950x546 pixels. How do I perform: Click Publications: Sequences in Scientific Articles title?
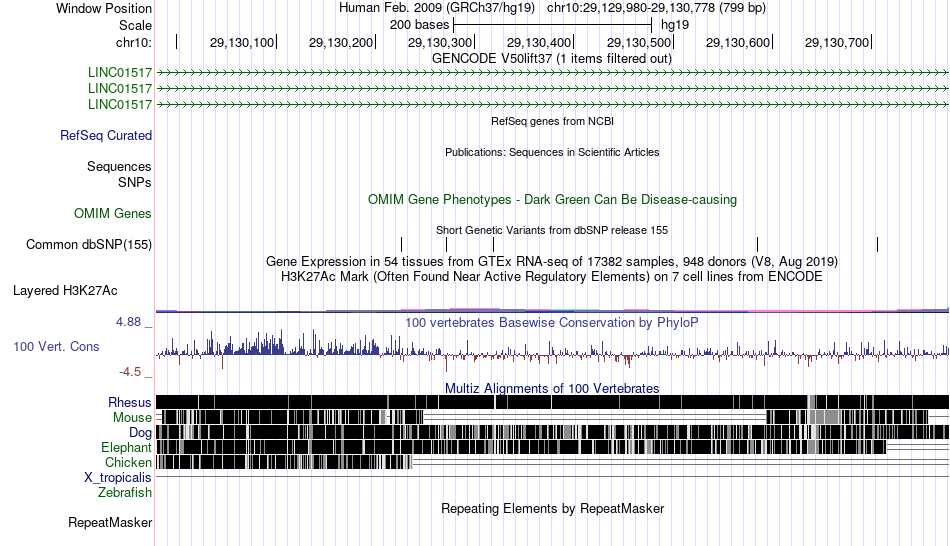pos(552,152)
